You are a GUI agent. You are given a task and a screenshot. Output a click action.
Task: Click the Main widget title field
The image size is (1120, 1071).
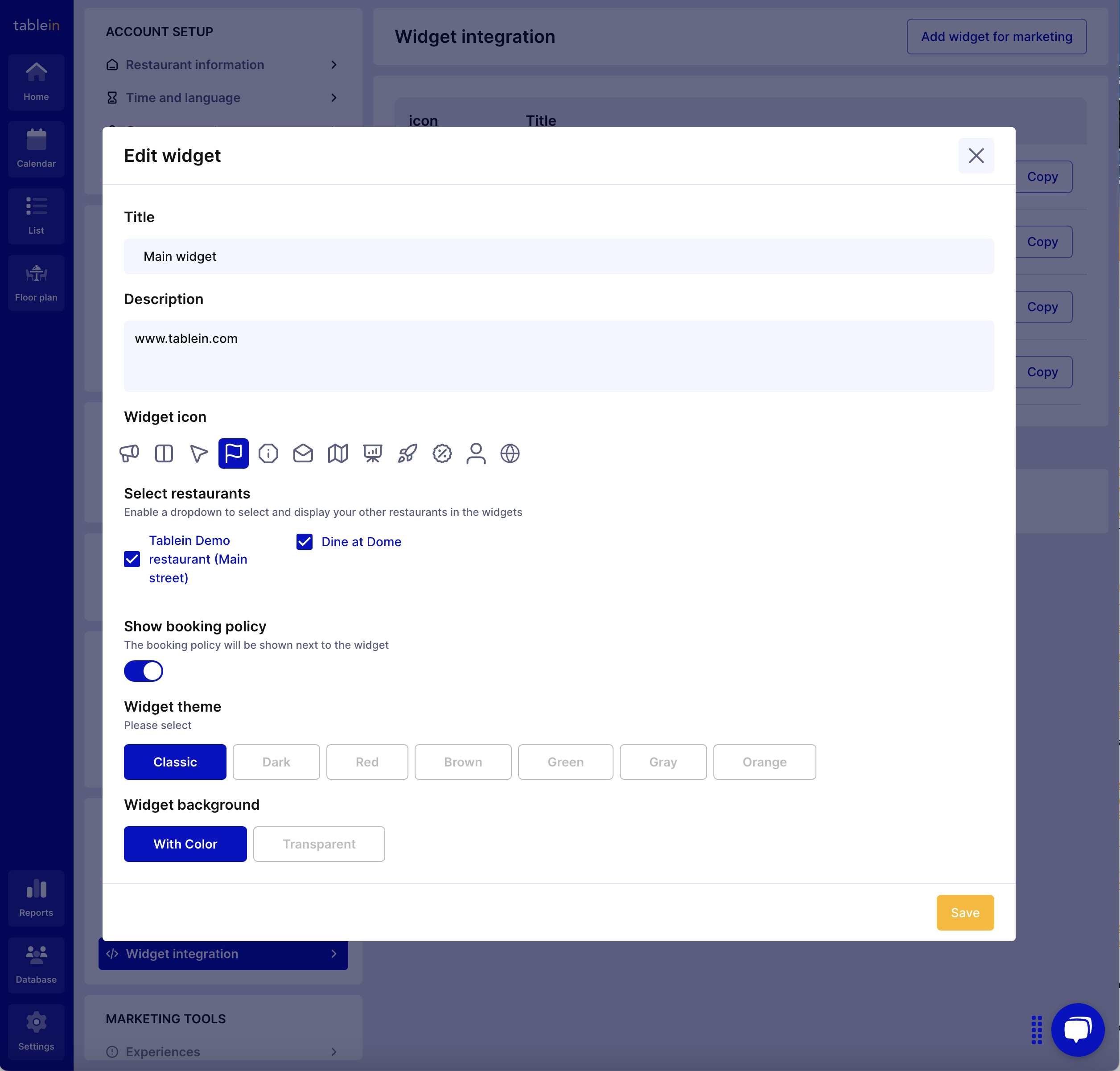point(558,256)
